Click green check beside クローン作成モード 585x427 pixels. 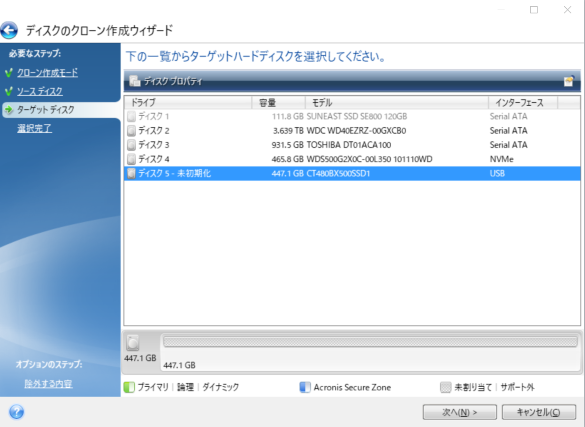[x=9, y=73]
